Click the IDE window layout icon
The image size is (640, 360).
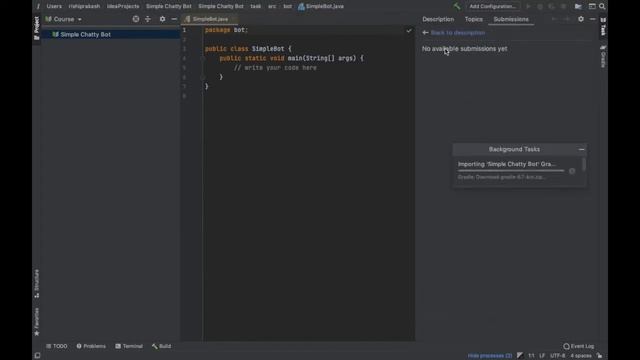pos(592,6)
